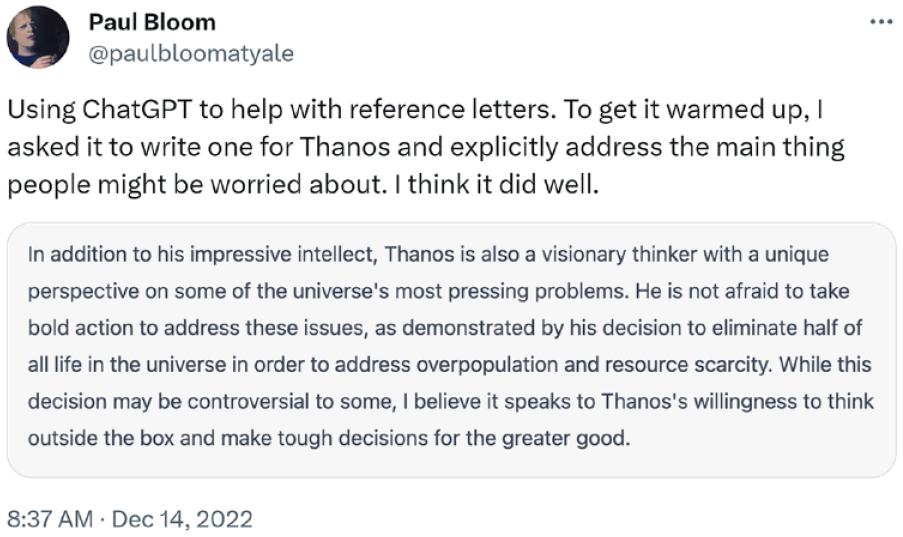This screenshot has width=903, height=537.
Task: Click image line starting "bold action to address"
Action: point(445,328)
